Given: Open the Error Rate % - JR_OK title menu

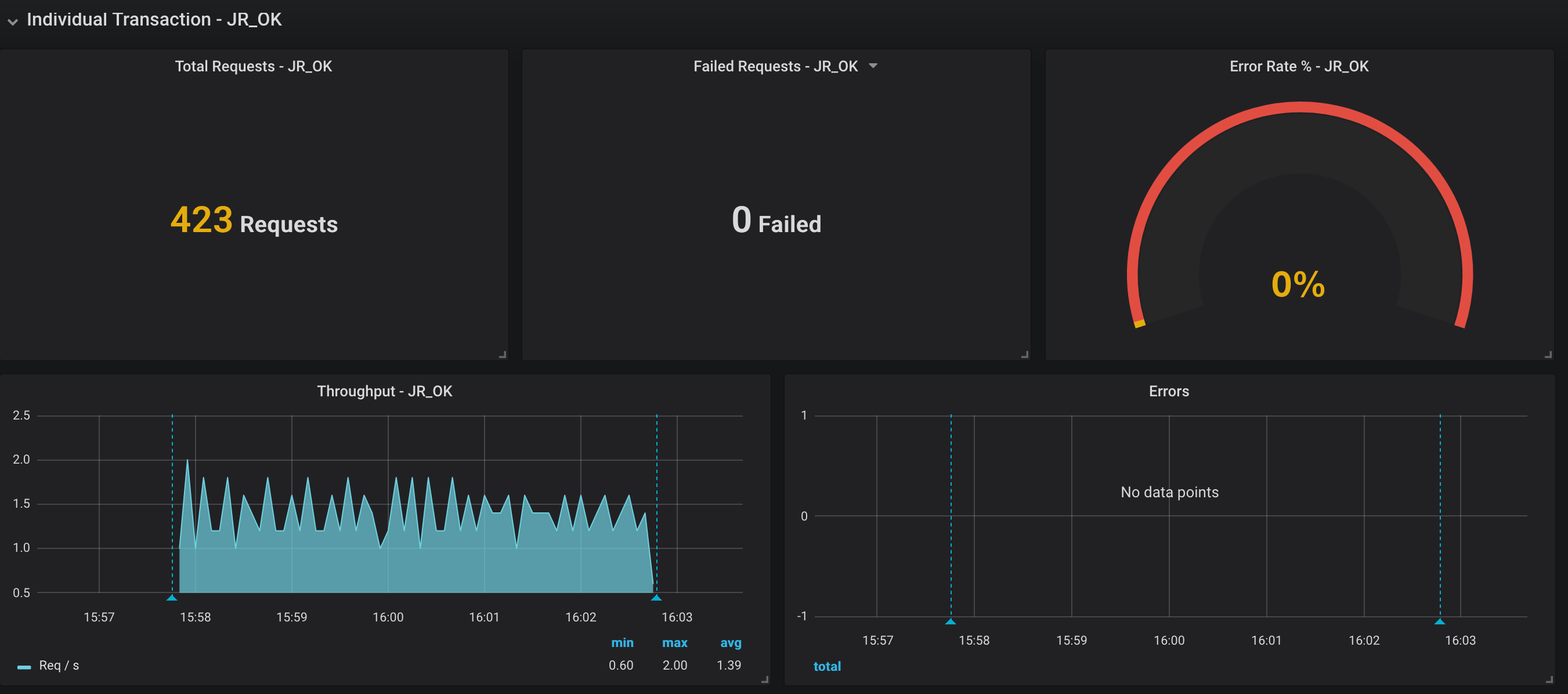Looking at the screenshot, I should (x=1298, y=66).
